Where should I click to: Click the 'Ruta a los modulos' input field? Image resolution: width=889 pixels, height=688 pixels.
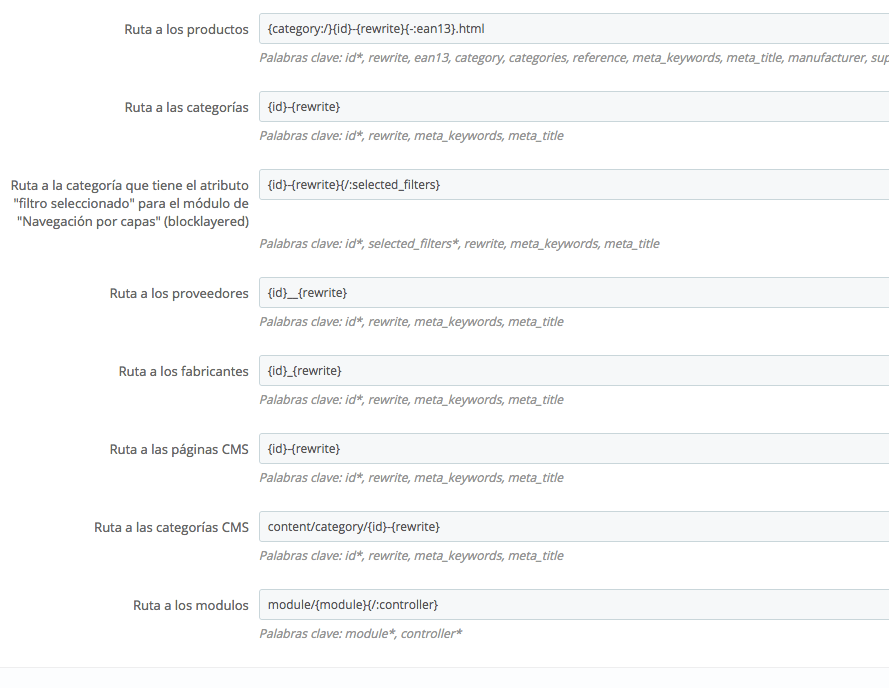[x=574, y=605]
